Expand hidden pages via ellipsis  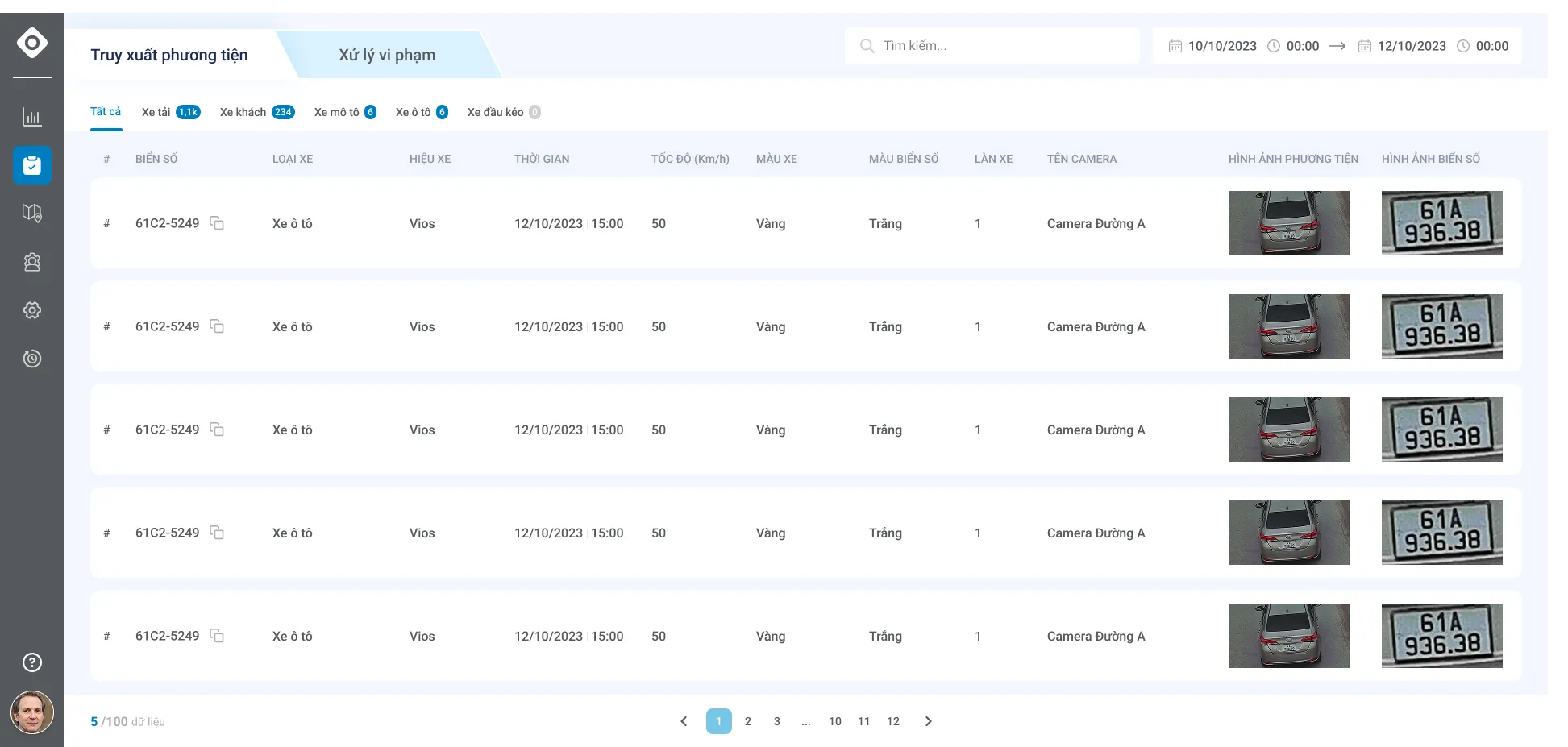point(806,721)
